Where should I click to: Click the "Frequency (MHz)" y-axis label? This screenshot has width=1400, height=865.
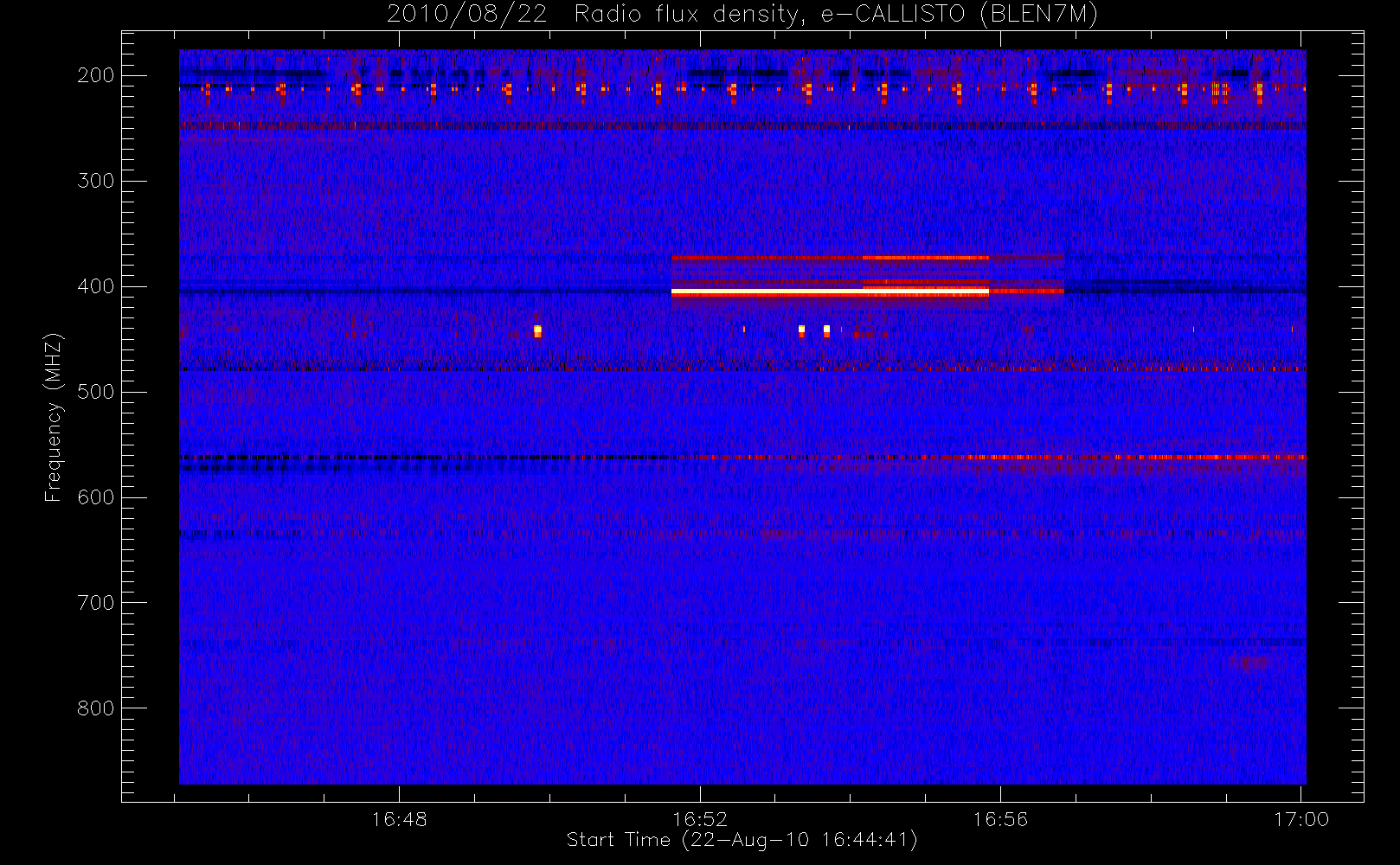tap(54, 417)
